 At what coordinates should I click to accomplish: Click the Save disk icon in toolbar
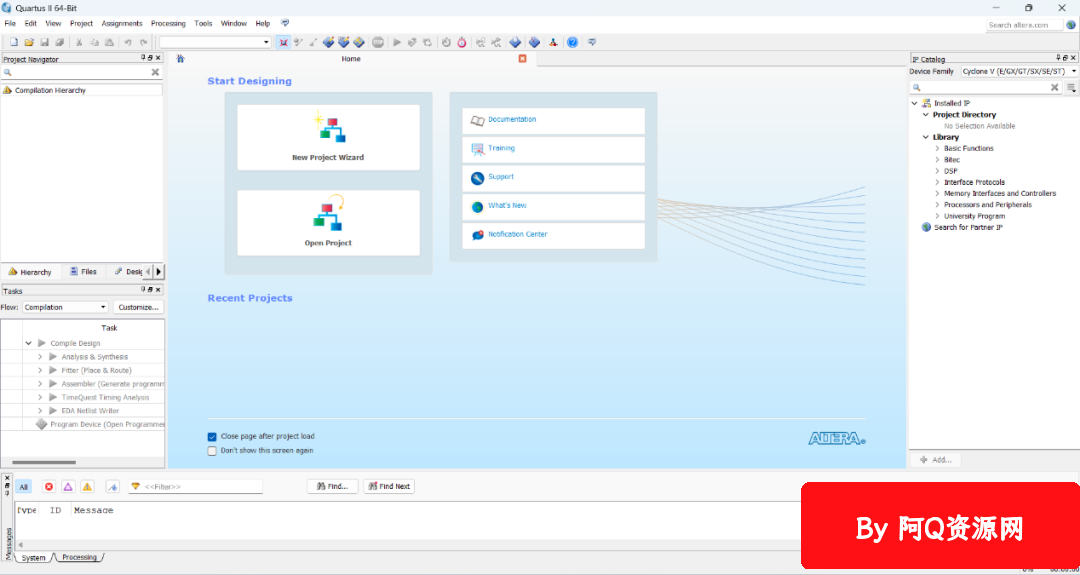(x=44, y=42)
